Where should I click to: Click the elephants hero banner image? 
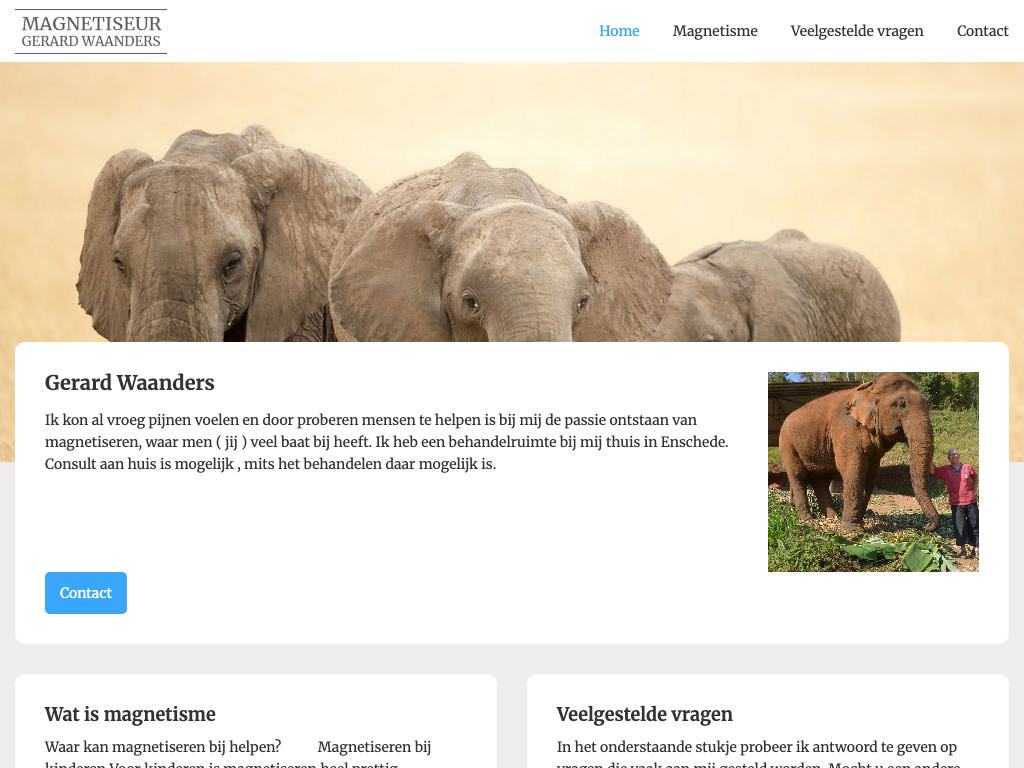512,202
